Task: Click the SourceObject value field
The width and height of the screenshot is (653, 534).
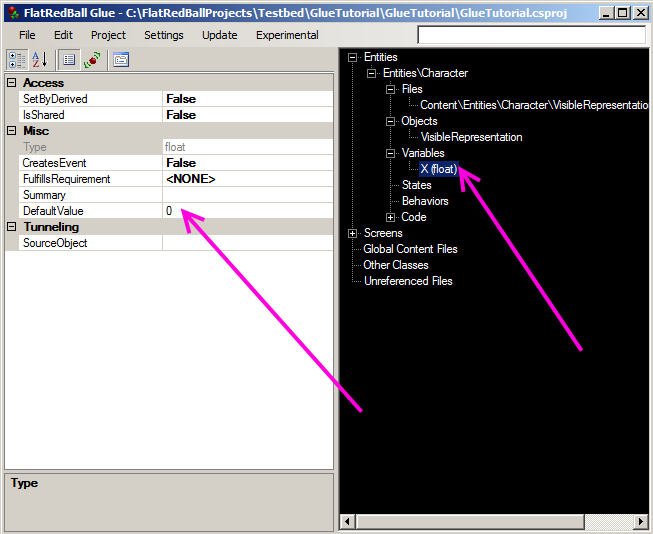Action: [x=247, y=243]
